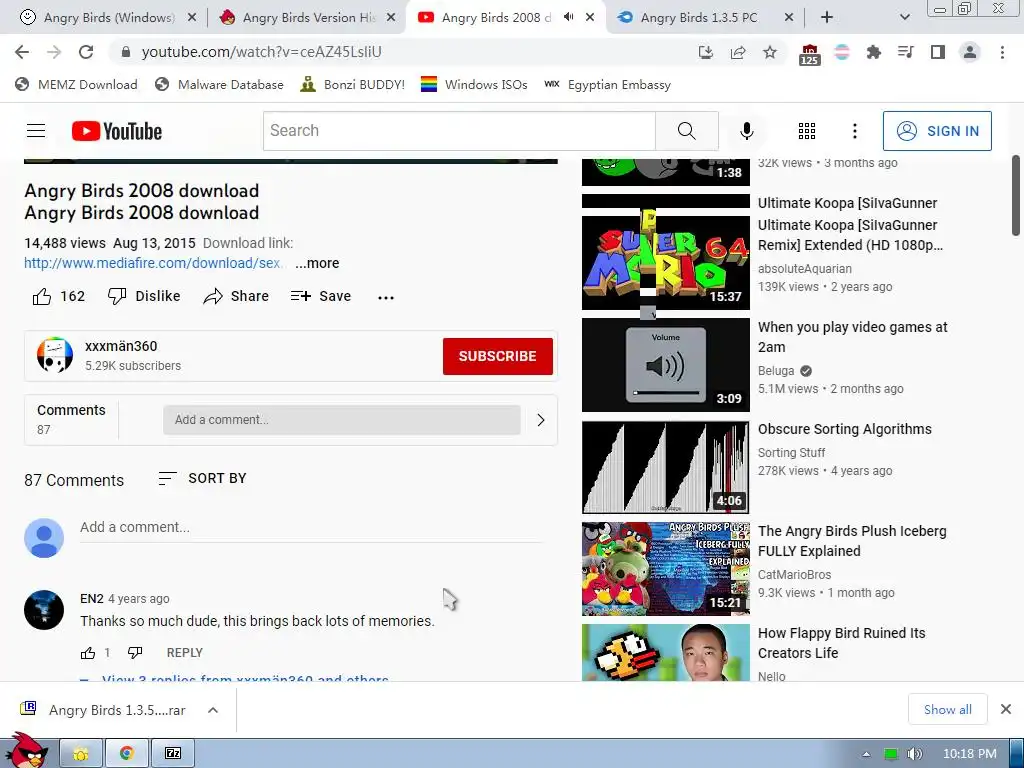Toggle the browser side panel icon
Screen dimensions: 1024x768
coord(938,52)
